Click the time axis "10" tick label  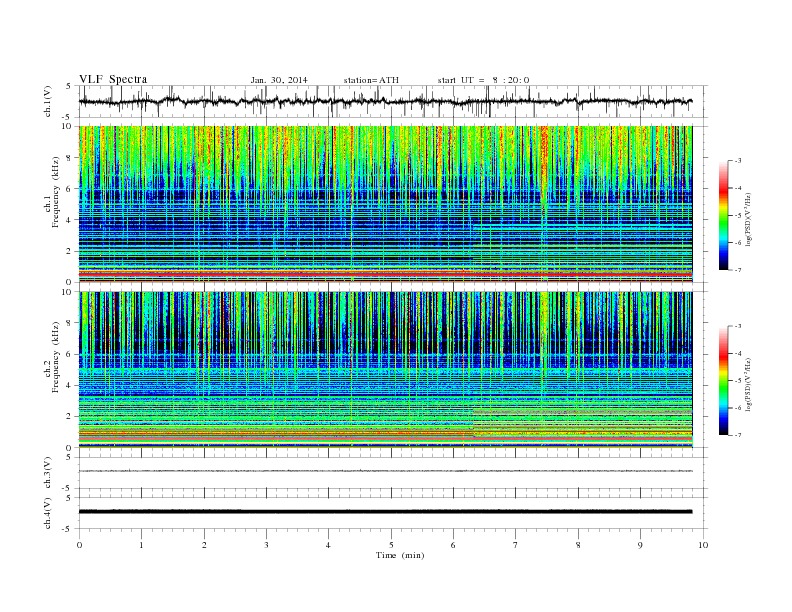(703, 545)
